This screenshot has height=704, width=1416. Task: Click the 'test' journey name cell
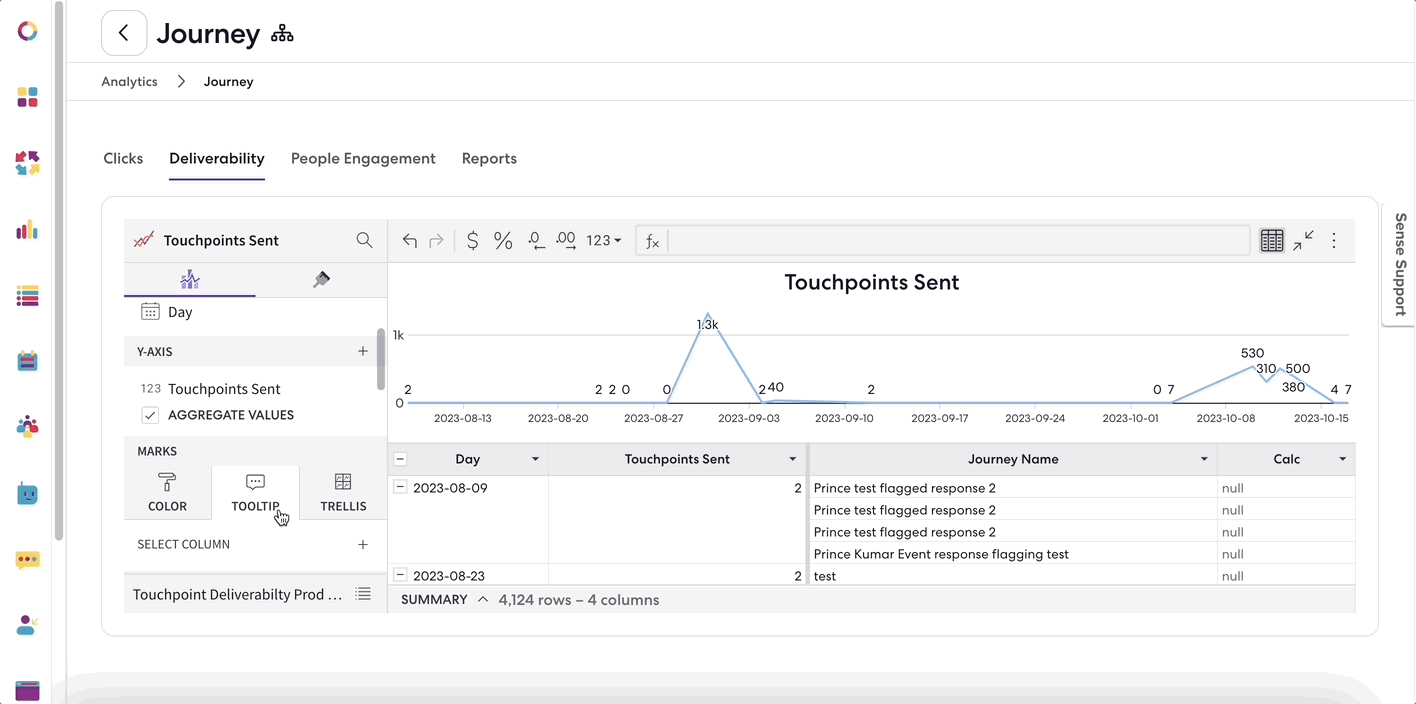click(x=1012, y=576)
